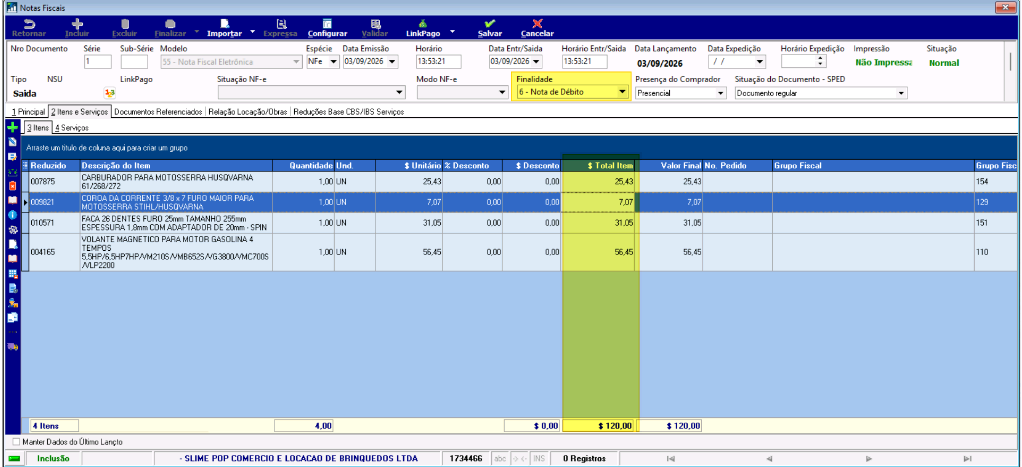Switch to the 1 Principal tab
Viewport: 1022px width, 467px height.
click(28, 112)
